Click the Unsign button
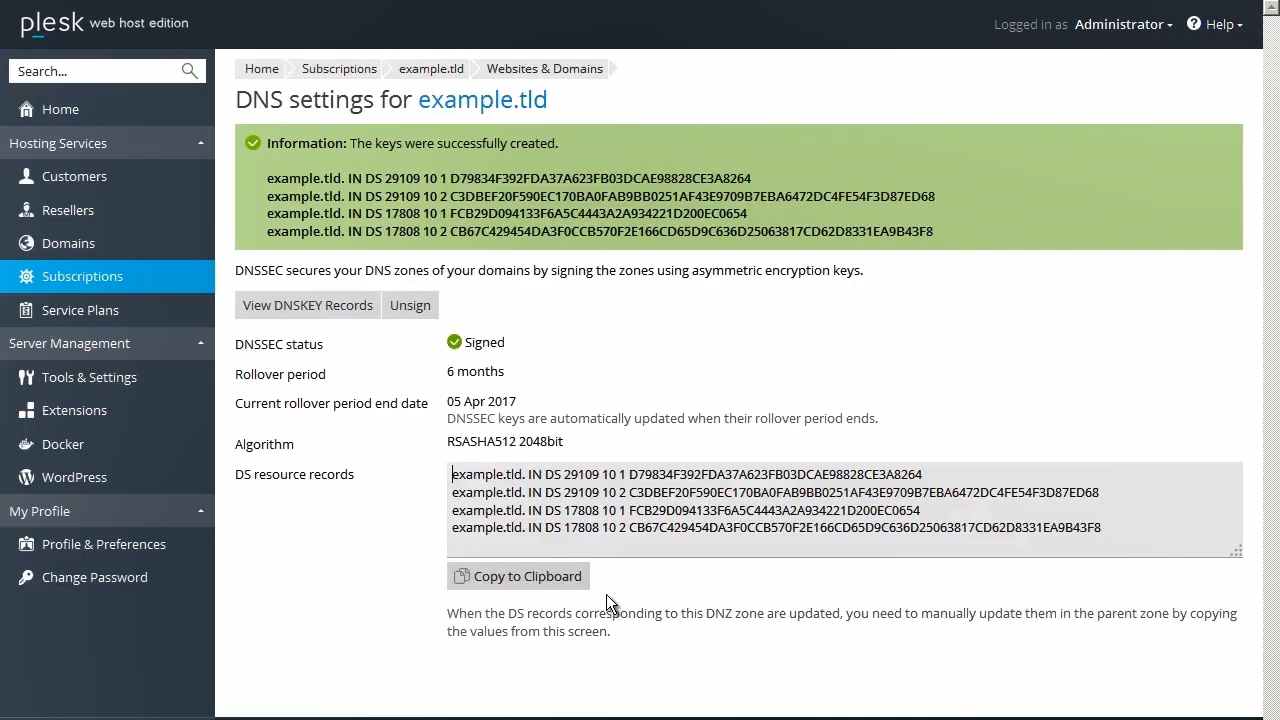This screenshot has height=720, width=1280. tap(410, 305)
